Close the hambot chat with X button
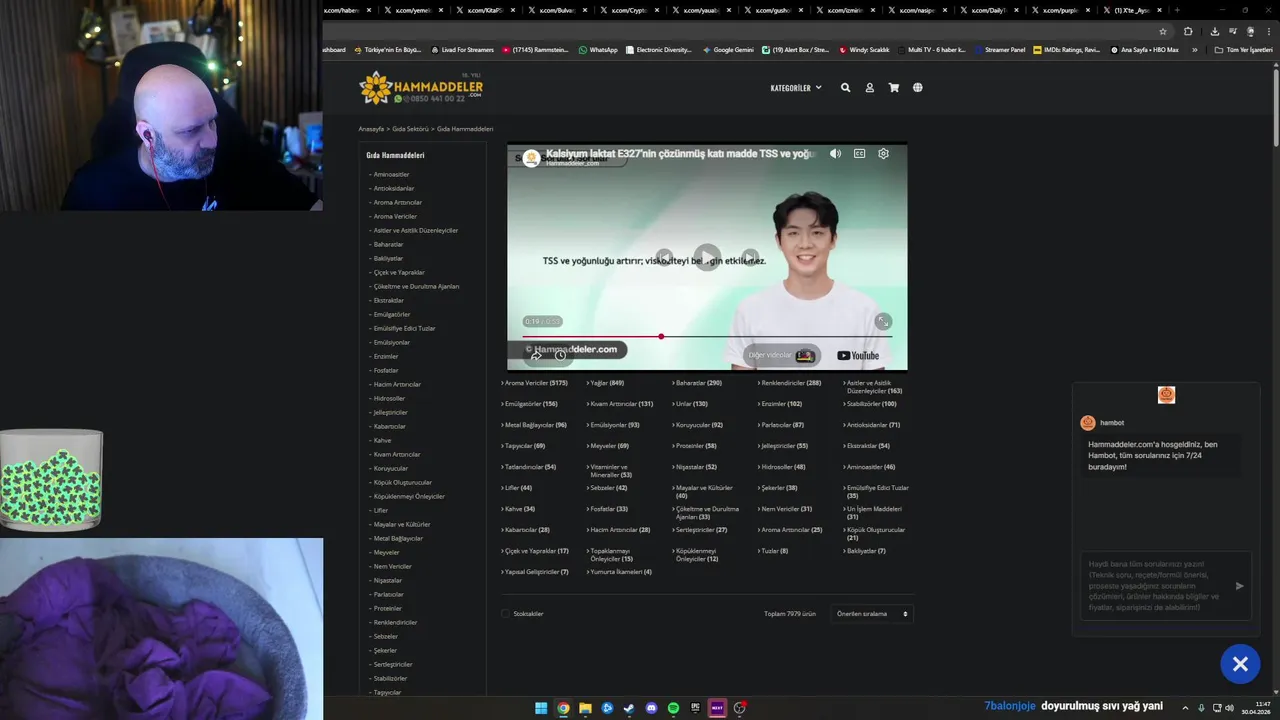 coord(1240,664)
